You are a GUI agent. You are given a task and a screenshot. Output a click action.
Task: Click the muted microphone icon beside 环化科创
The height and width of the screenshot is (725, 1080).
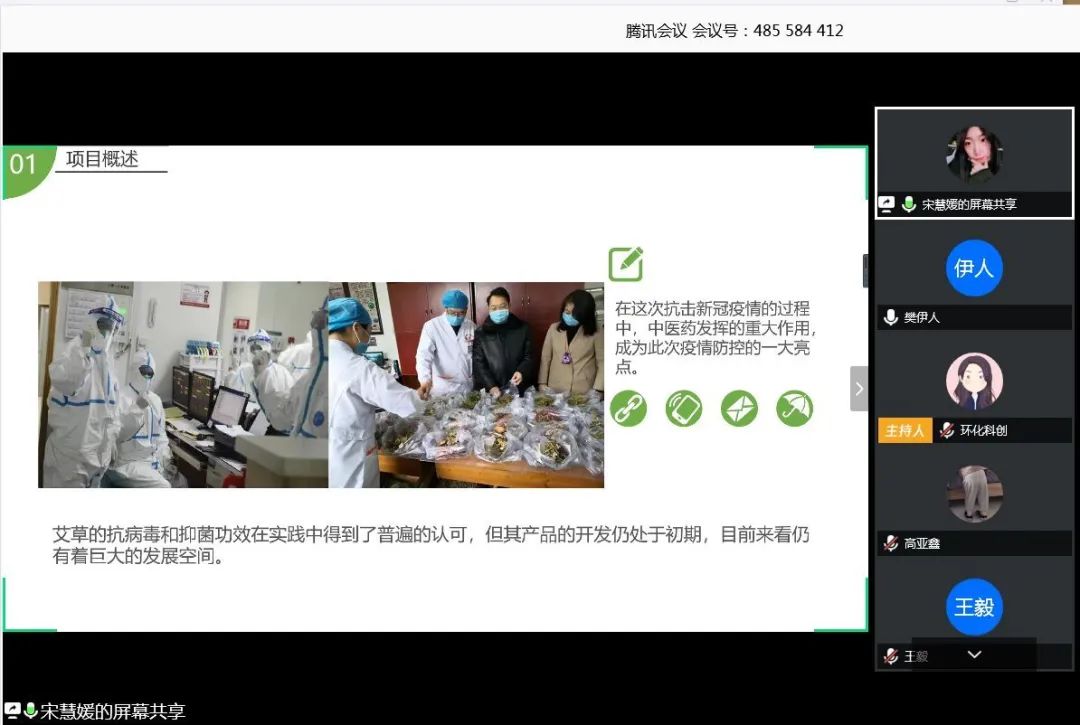[948, 430]
